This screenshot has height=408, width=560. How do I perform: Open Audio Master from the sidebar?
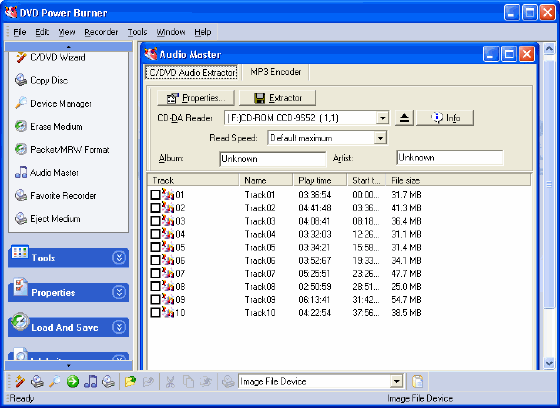(47, 173)
